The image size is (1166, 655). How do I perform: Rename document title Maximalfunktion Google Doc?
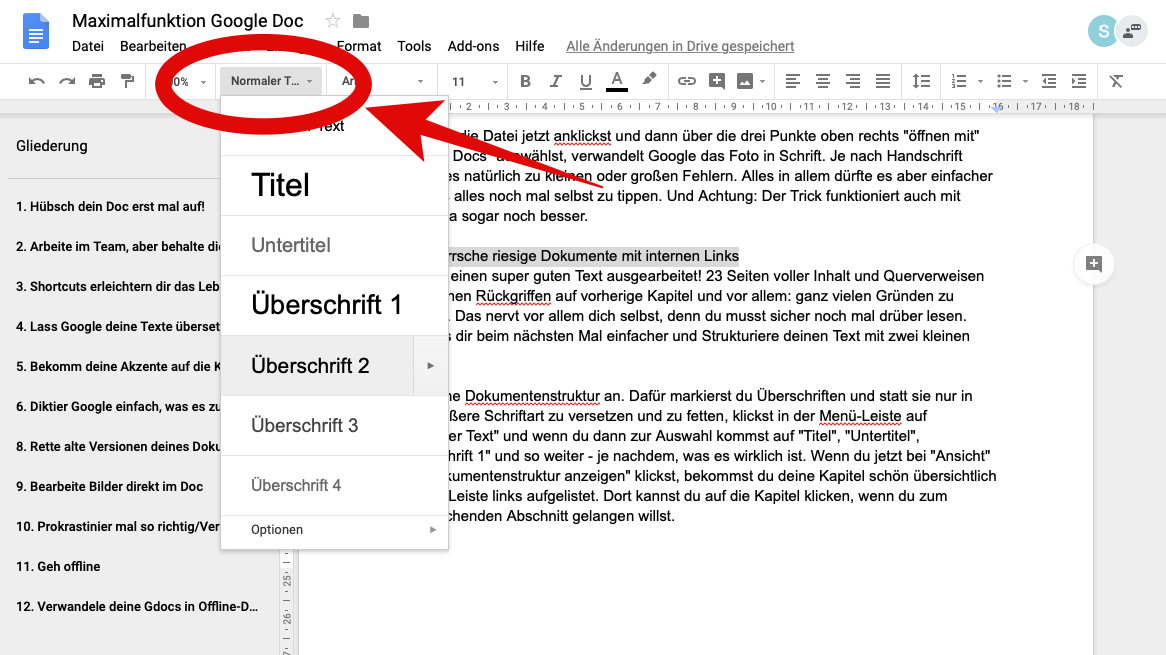point(187,21)
